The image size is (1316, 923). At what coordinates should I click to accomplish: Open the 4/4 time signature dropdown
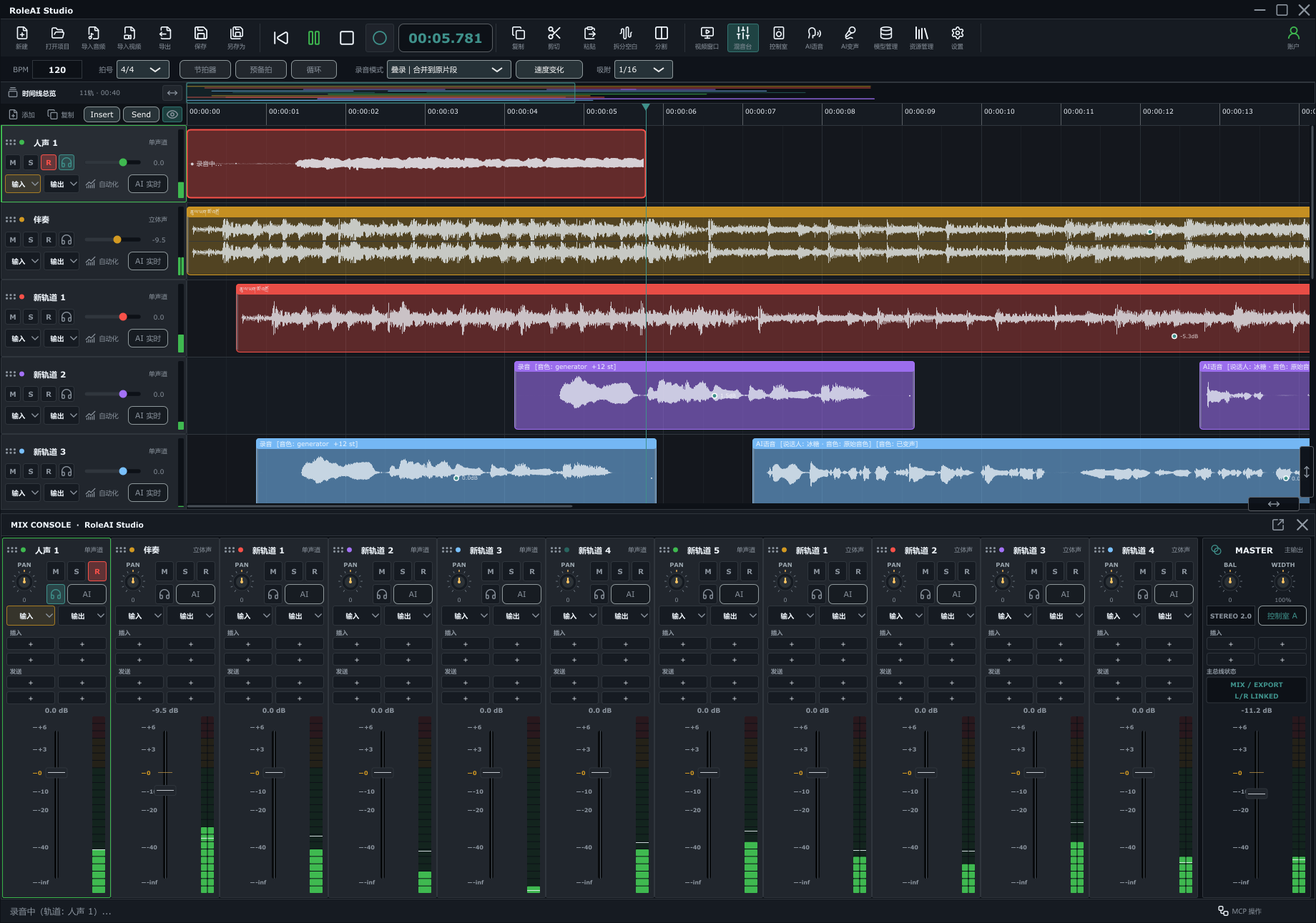point(143,69)
